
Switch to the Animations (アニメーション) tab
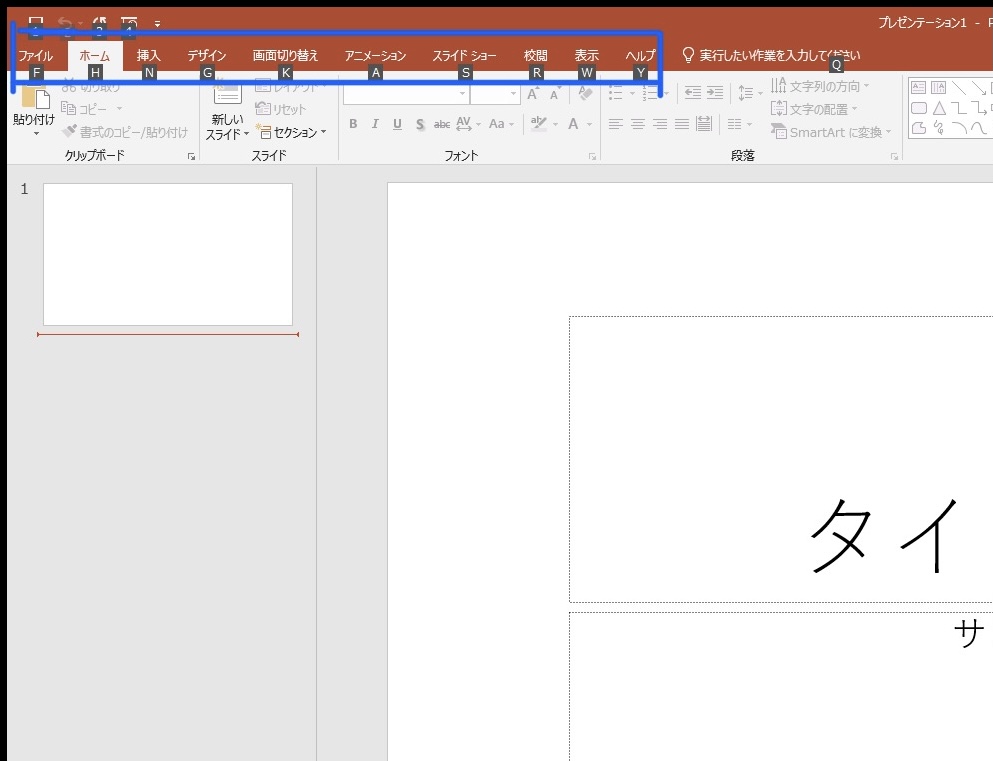(376, 56)
